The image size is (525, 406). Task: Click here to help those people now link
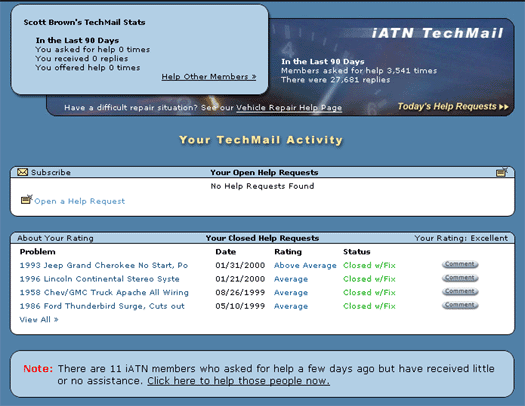[x=238, y=381]
